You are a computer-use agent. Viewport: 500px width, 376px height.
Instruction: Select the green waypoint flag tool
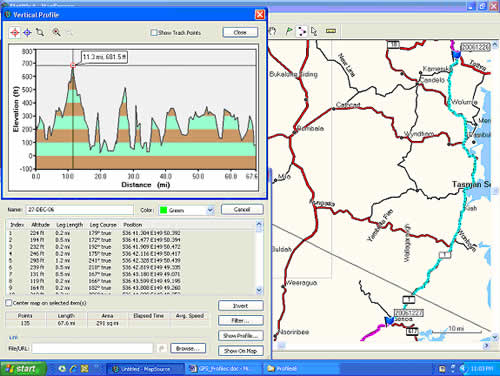pos(289,31)
